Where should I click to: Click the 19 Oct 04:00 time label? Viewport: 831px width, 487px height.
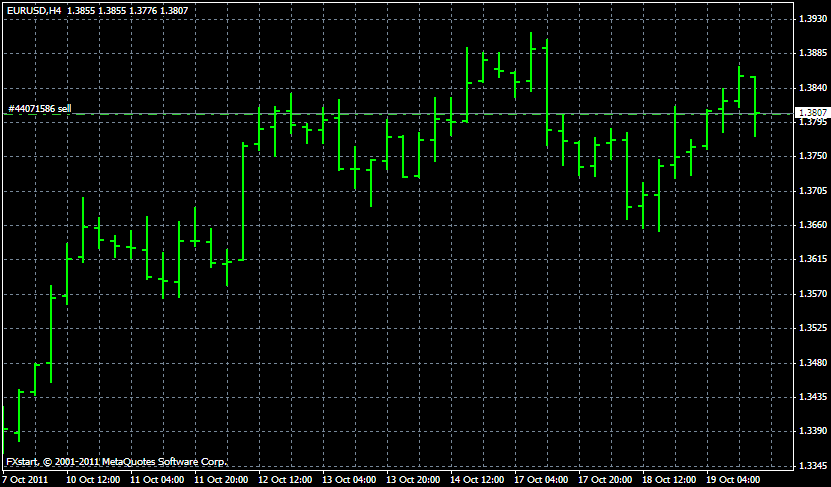[733, 480]
